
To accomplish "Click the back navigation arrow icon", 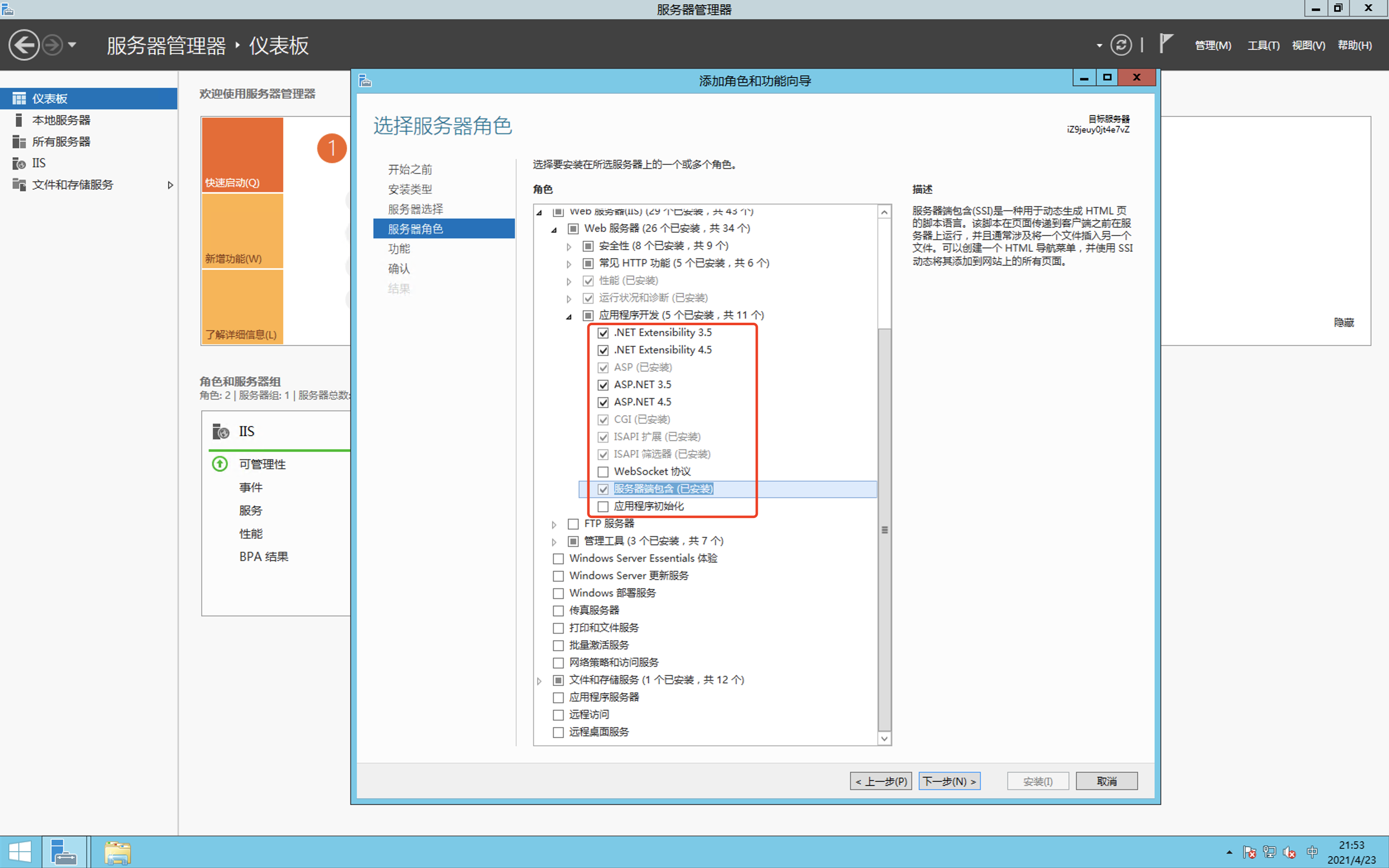I will [x=24, y=45].
